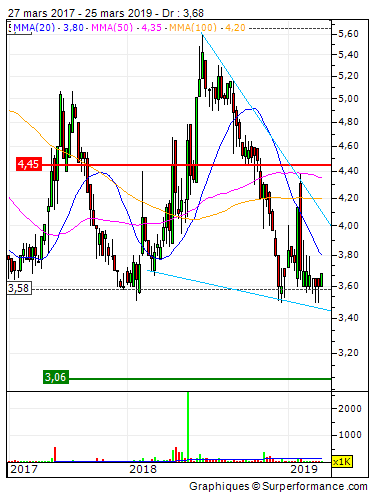Click the tallest green volume bar
The height and width of the screenshot is (495, 375).
pos(188,427)
